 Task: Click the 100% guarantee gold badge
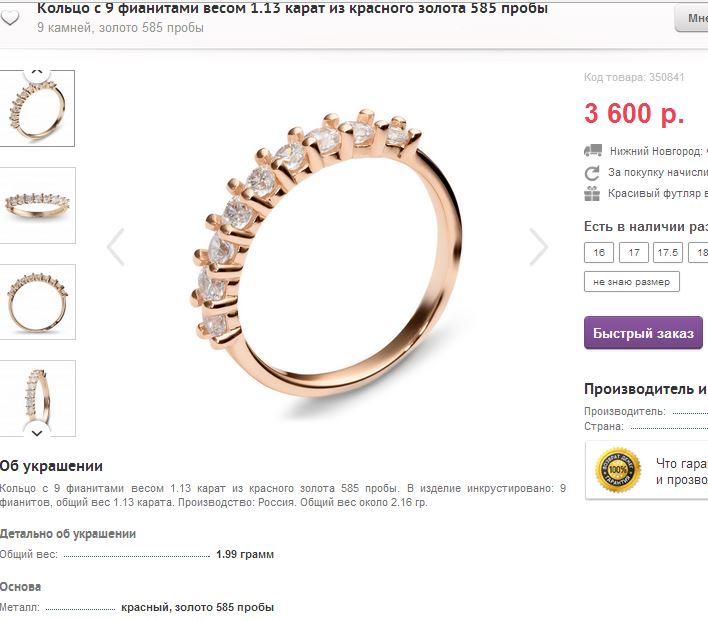point(618,470)
